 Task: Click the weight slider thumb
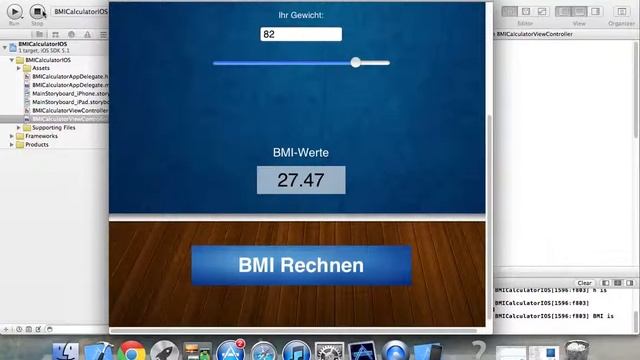pyautogui.click(x=356, y=62)
